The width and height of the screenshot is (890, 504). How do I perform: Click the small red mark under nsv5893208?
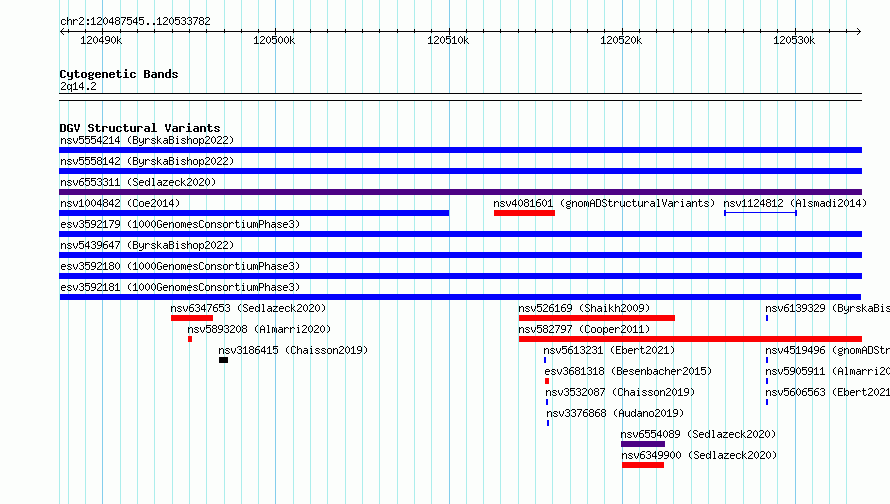point(190,339)
